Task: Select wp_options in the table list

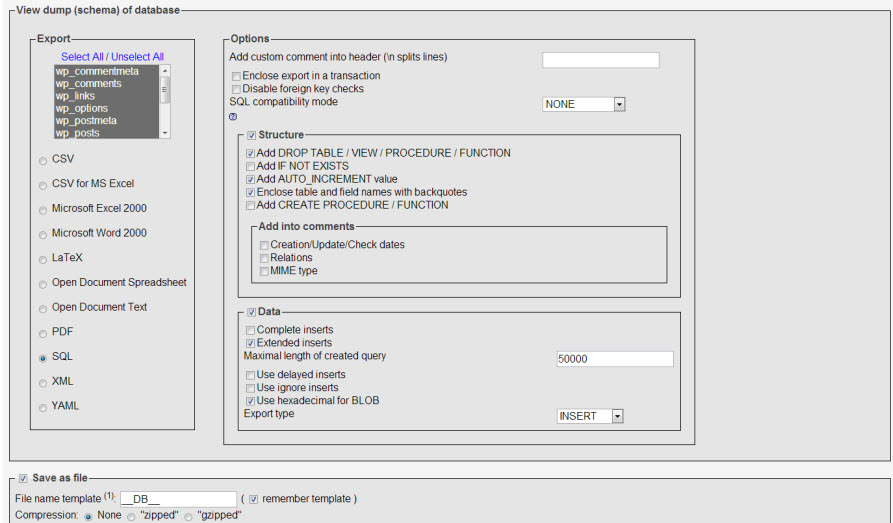Action: (x=106, y=108)
